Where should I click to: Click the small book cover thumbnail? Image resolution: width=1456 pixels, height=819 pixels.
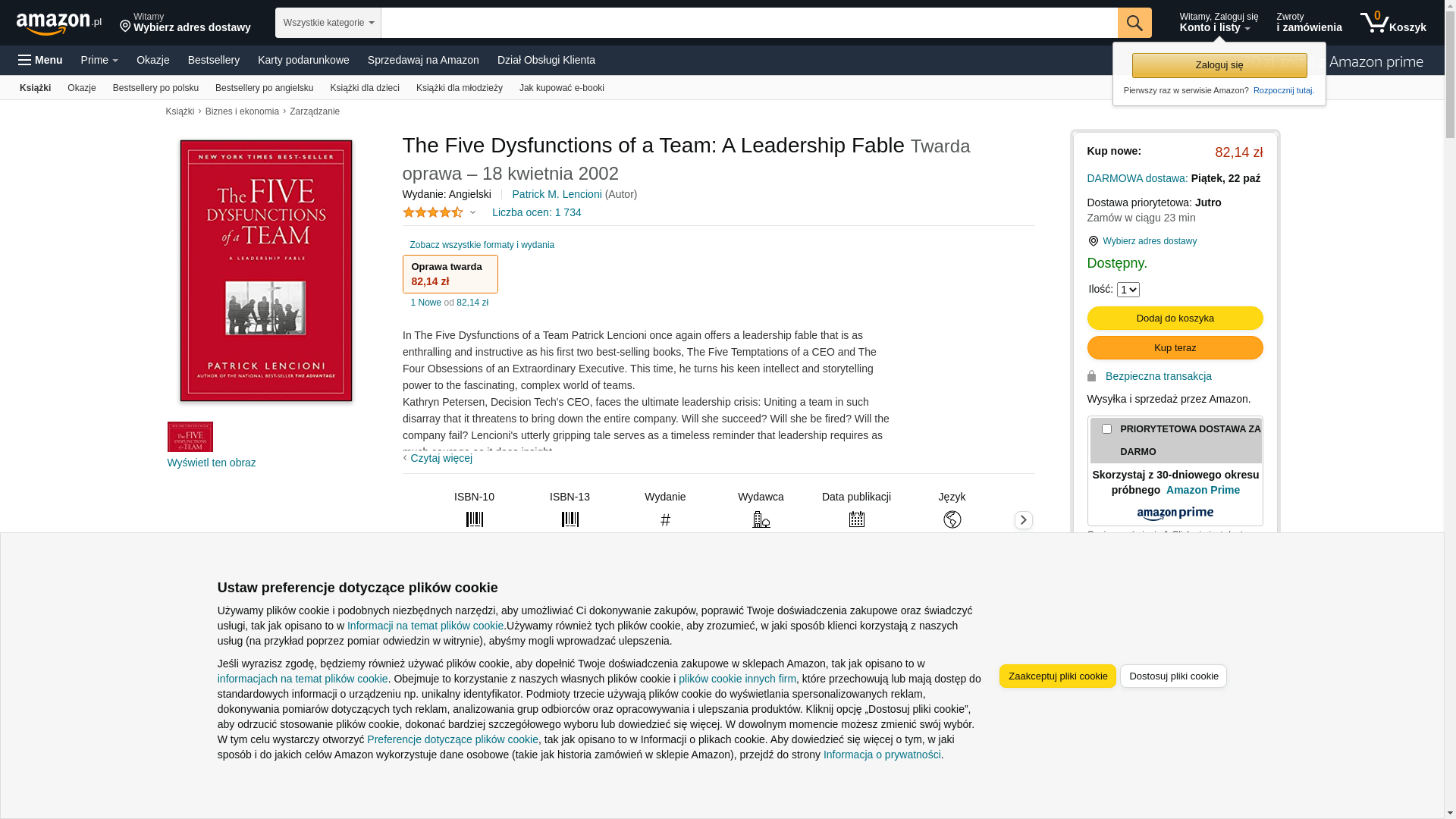point(190,437)
